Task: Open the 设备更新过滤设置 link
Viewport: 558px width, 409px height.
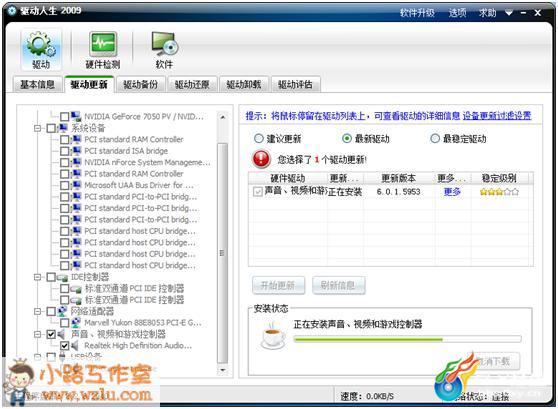Action: click(x=497, y=116)
